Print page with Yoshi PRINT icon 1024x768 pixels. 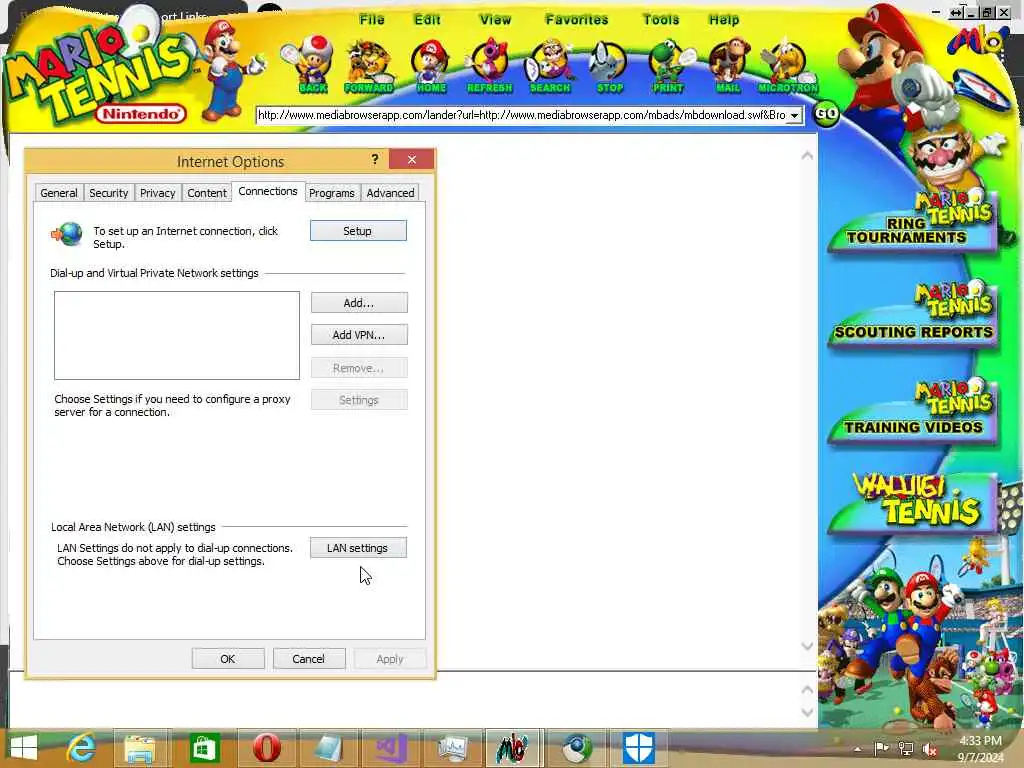tap(667, 65)
